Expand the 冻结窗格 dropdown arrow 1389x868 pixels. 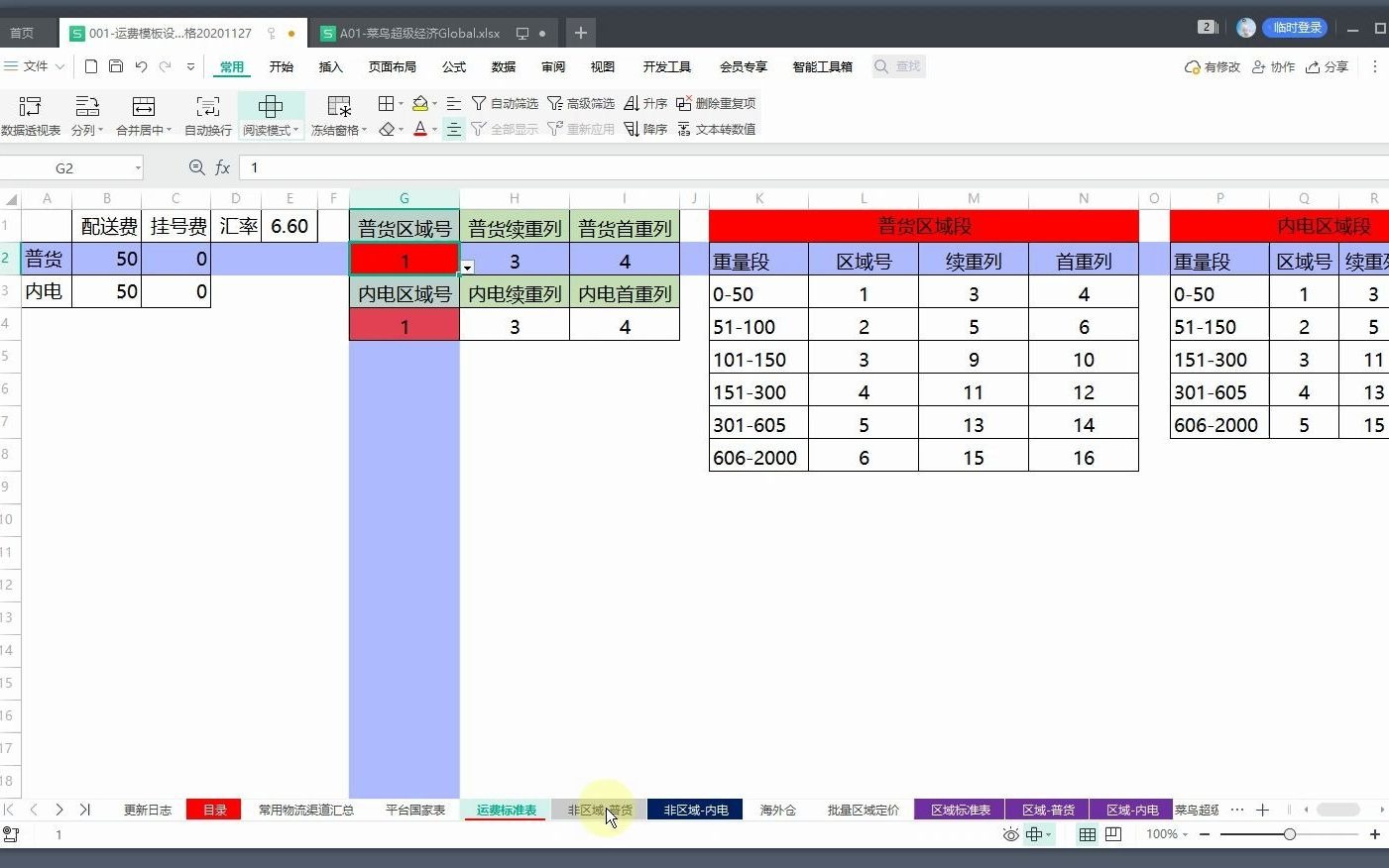(364, 130)
